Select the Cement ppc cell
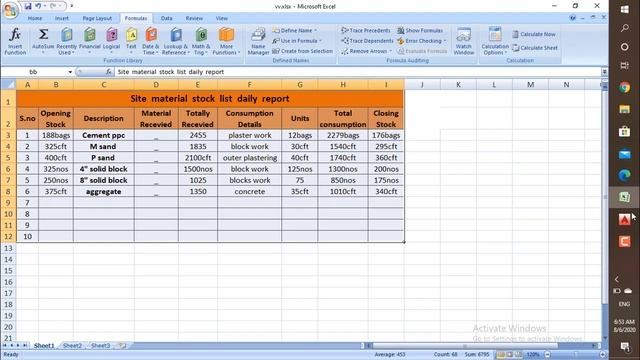The width and height of the screenshot is (640, 360). pos(104,135)
